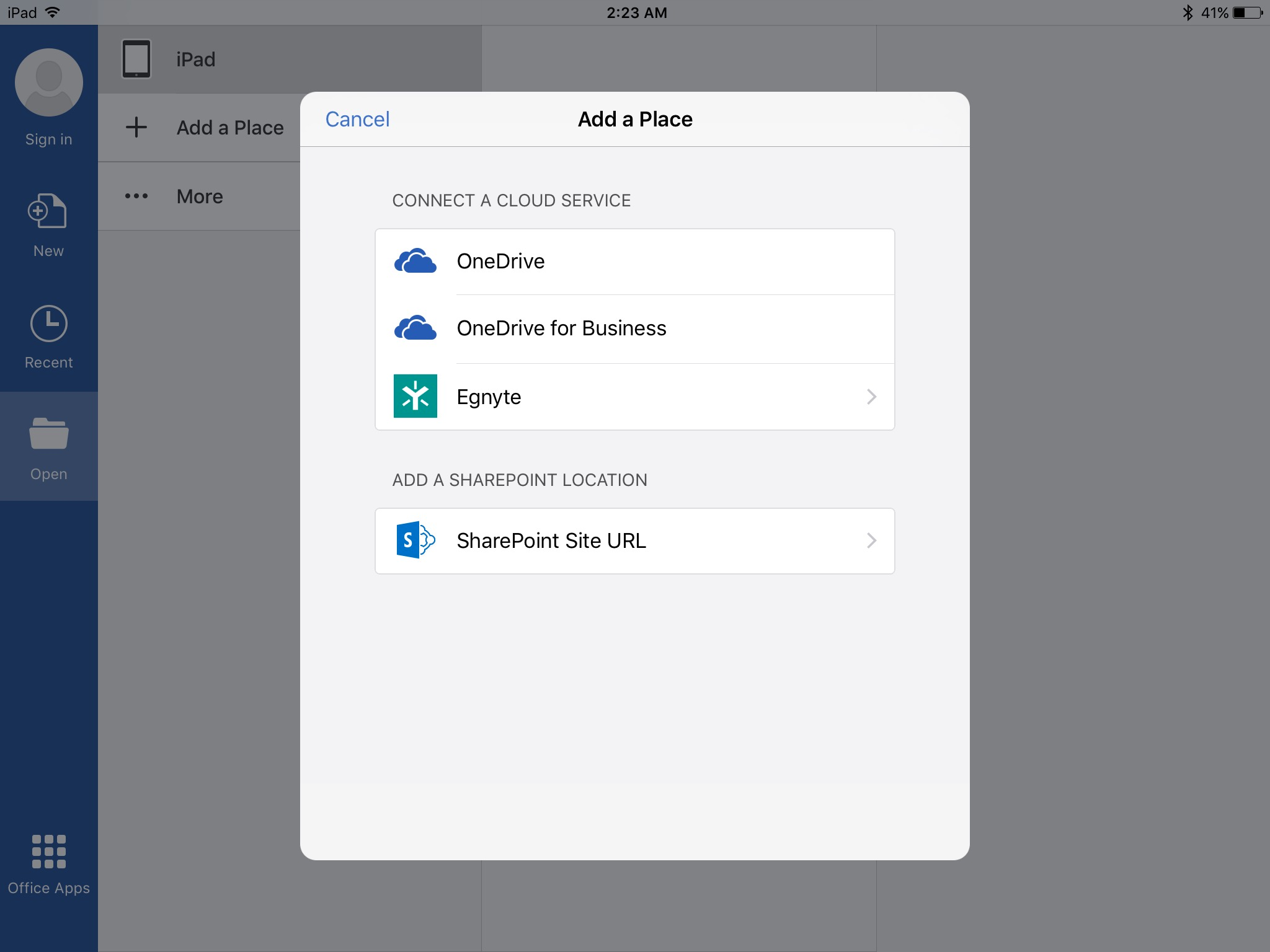Expand the SharePoint Site URL chevron

871,541
